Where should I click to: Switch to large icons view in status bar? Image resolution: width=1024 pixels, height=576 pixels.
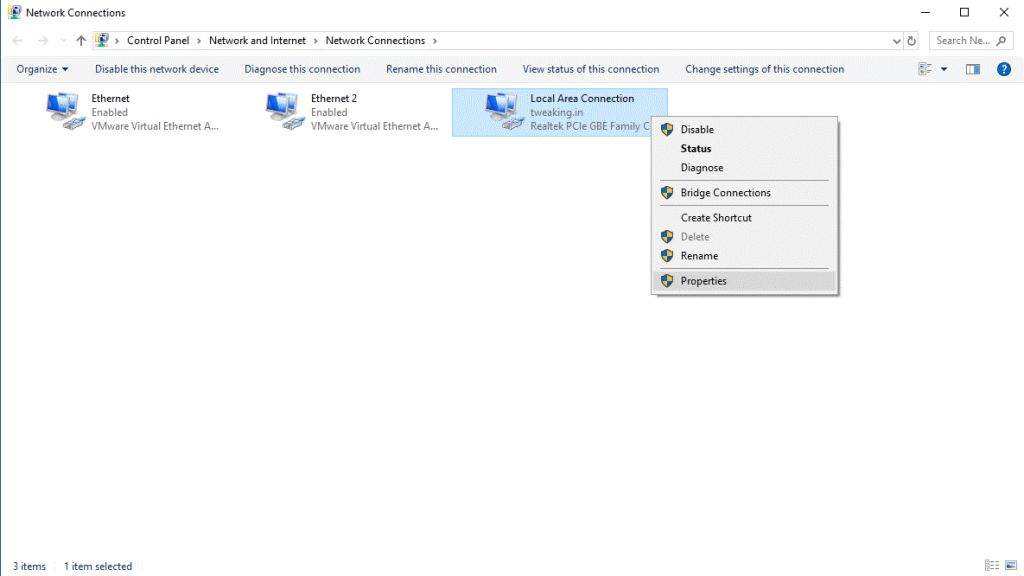[1011, 566]
